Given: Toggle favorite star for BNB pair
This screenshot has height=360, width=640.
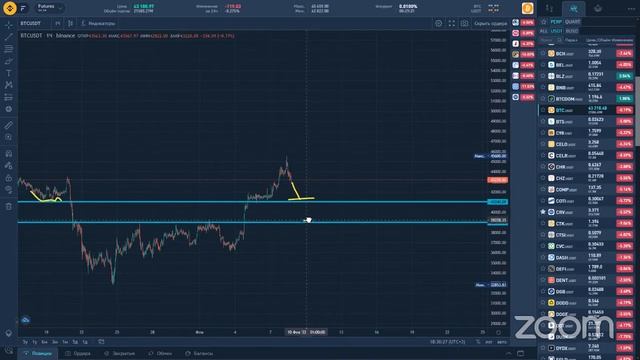Looking at the screenshot, I should (x=543, y=87).
